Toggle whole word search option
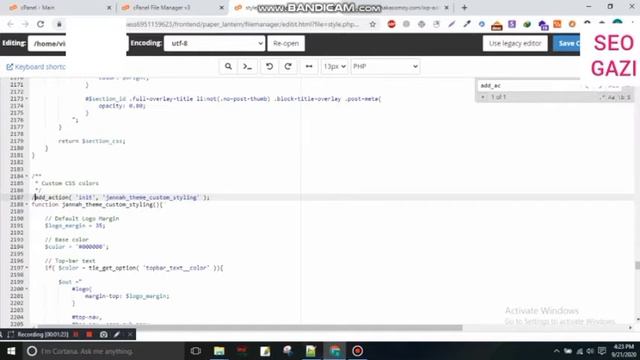 [x=622, y=97]
